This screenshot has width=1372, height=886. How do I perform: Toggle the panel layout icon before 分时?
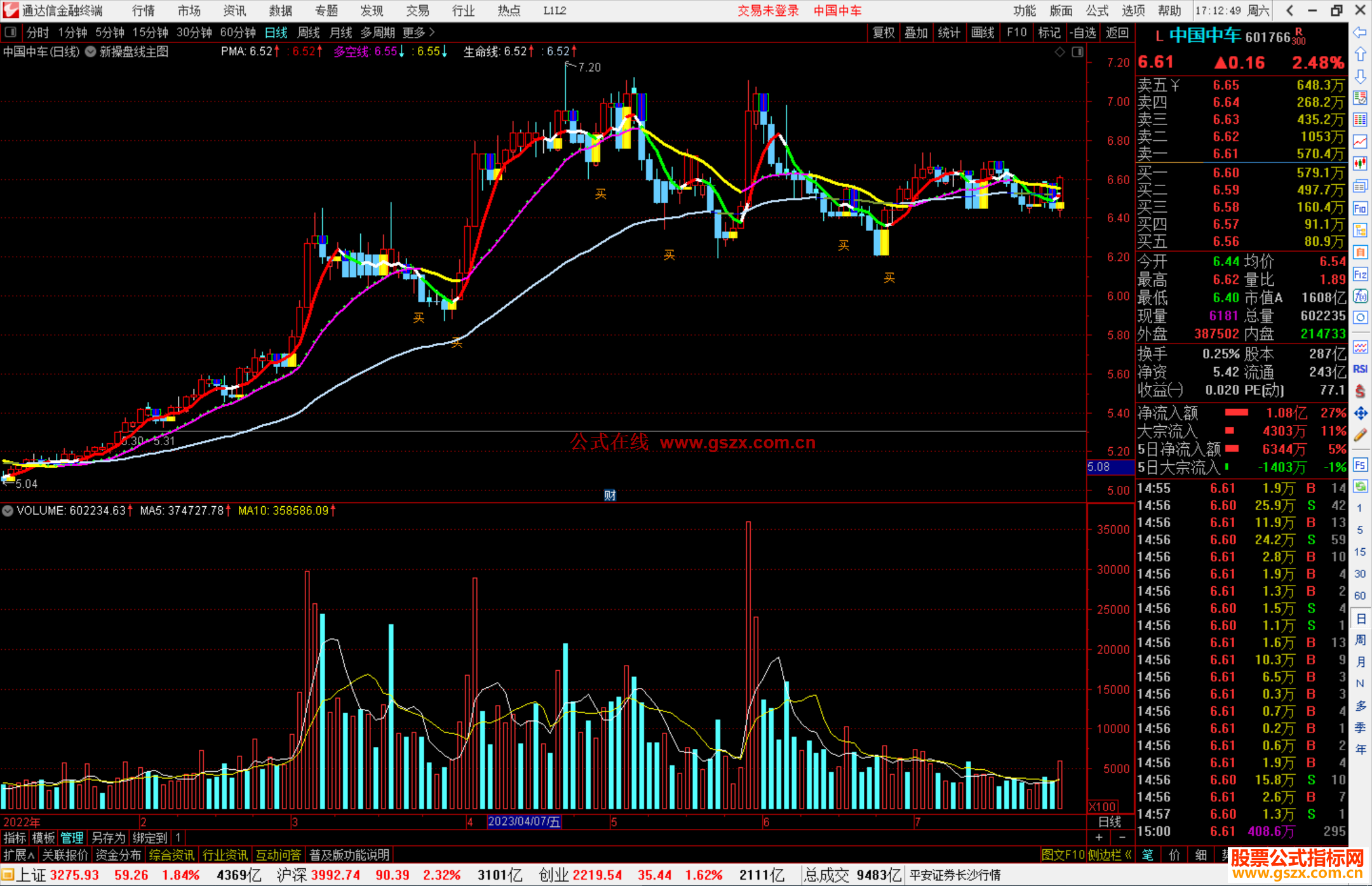coord(11,32)
